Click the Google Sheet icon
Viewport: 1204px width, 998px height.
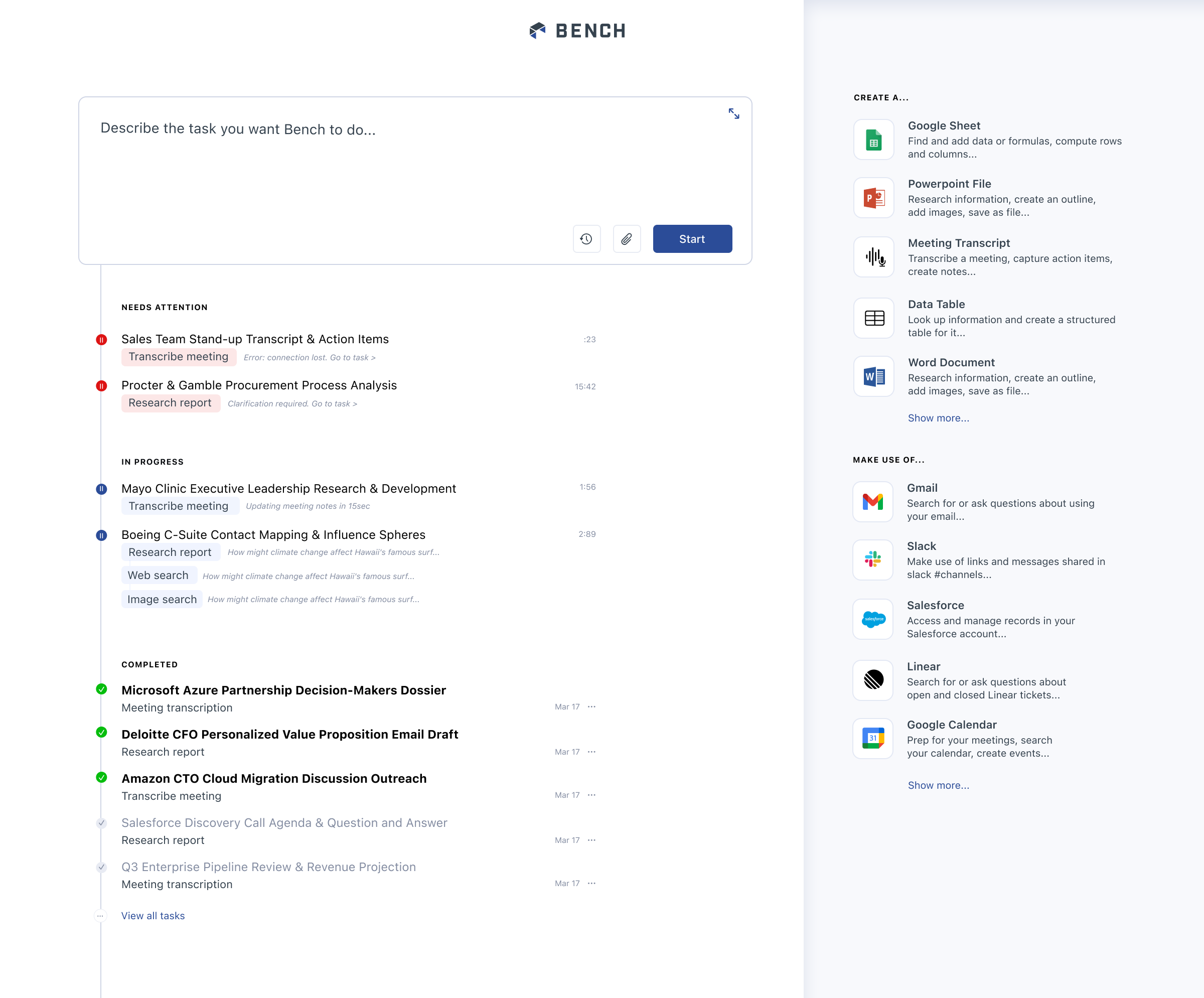[x=874, y=139]
